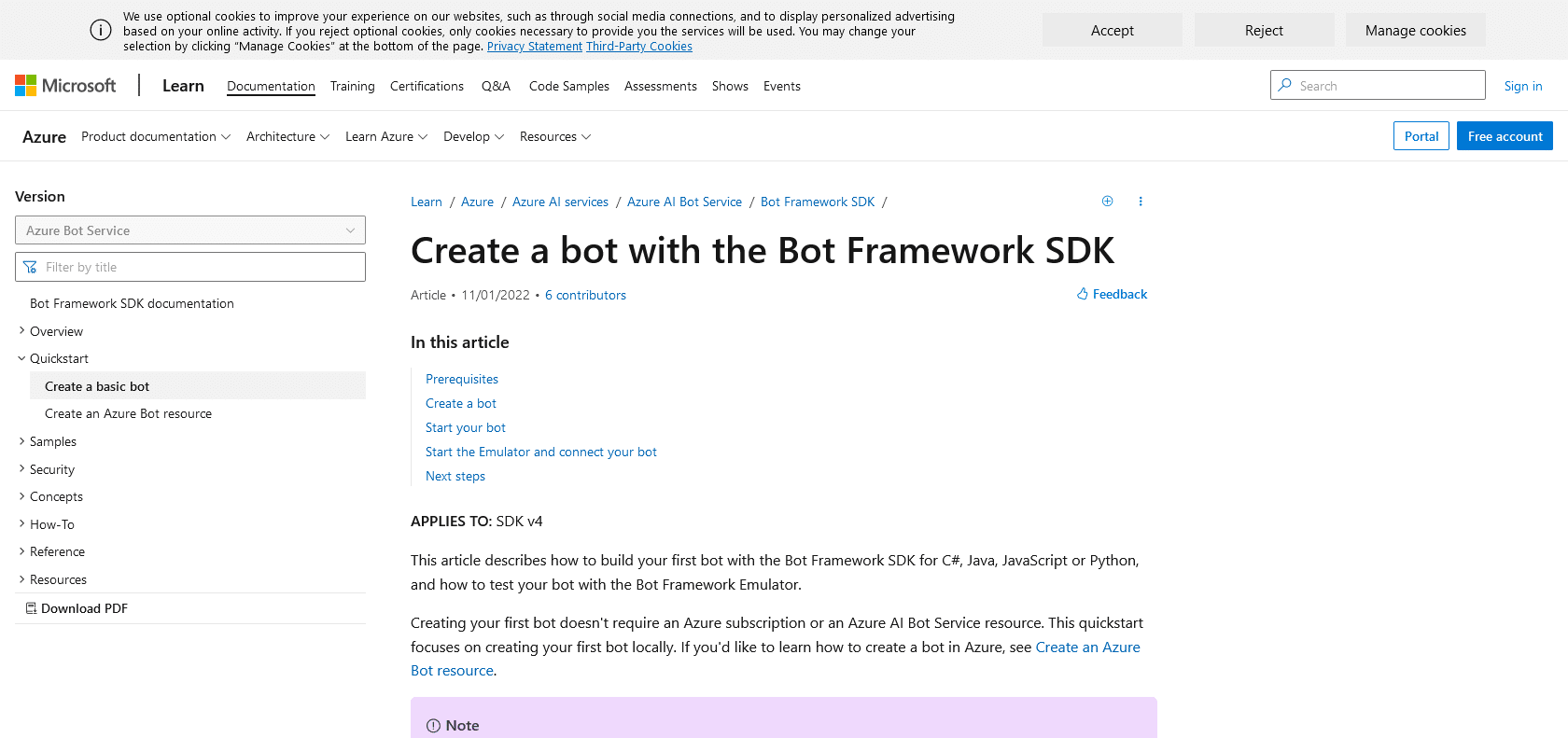Open the more actions ellipsis menu

(x=1141, y=202)
